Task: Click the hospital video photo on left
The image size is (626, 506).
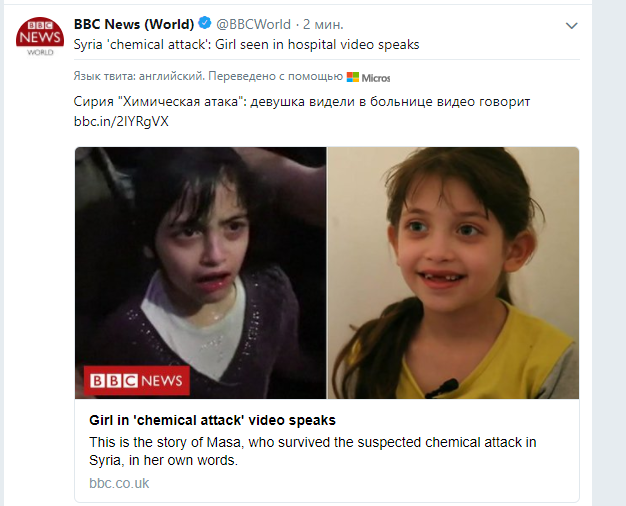Action: tap(200, 273)
